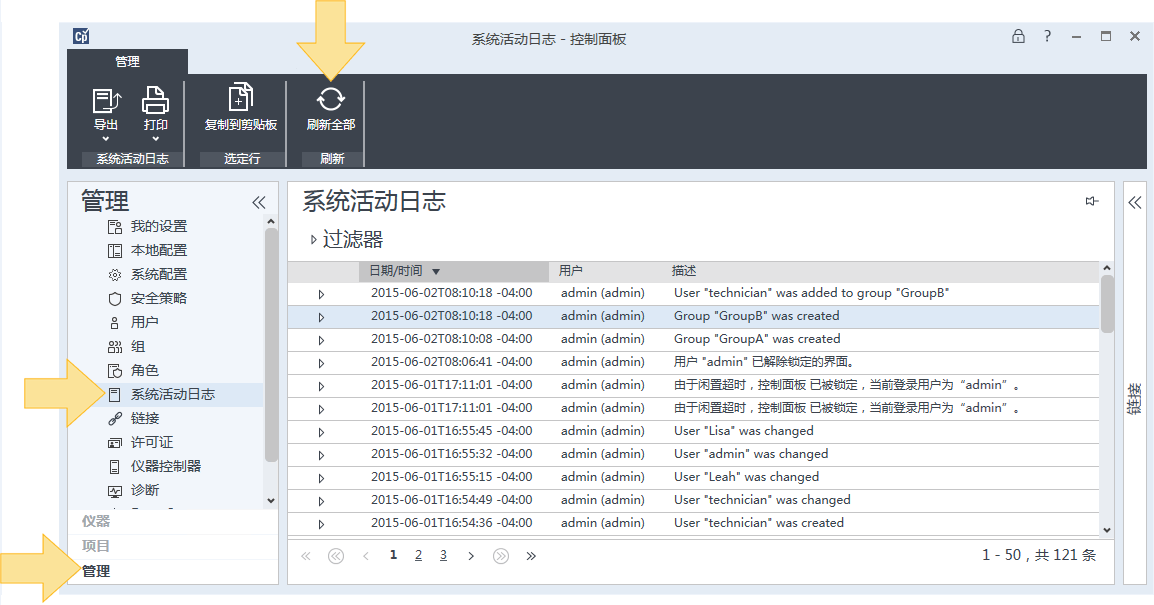
Task: Open the Export (导出) dropdown arrow
Action: coord(106,139)
